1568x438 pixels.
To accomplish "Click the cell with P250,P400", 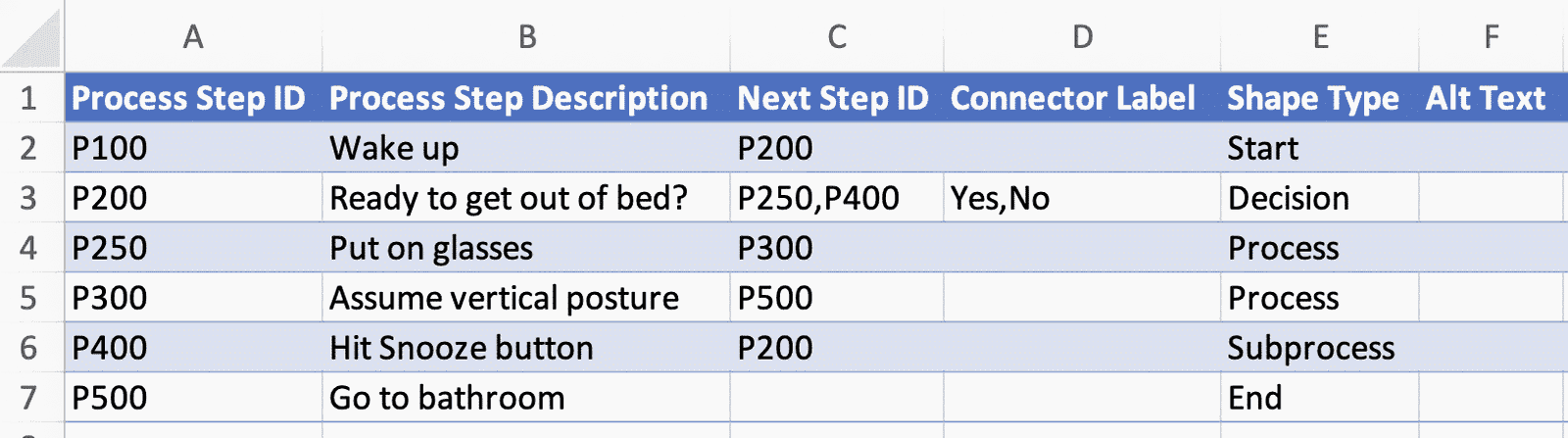I will [818, 198].
